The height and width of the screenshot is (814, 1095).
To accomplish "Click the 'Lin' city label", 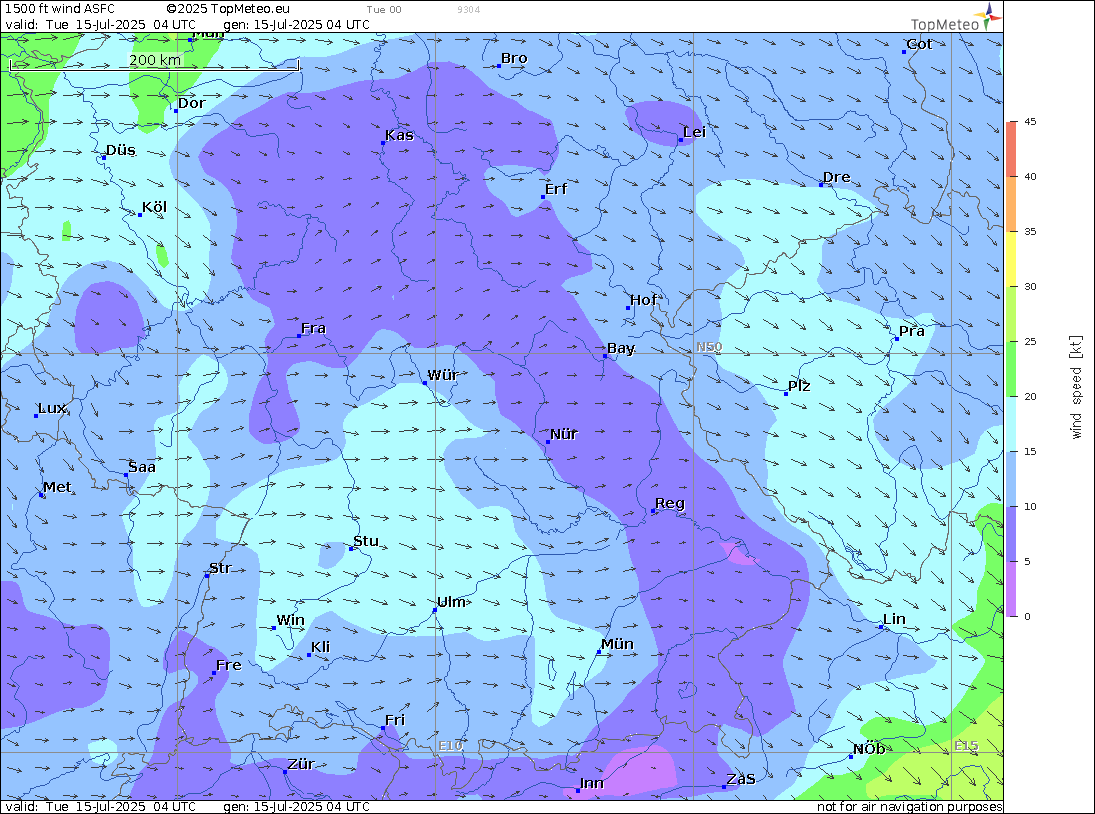I will tap(894, 619).
